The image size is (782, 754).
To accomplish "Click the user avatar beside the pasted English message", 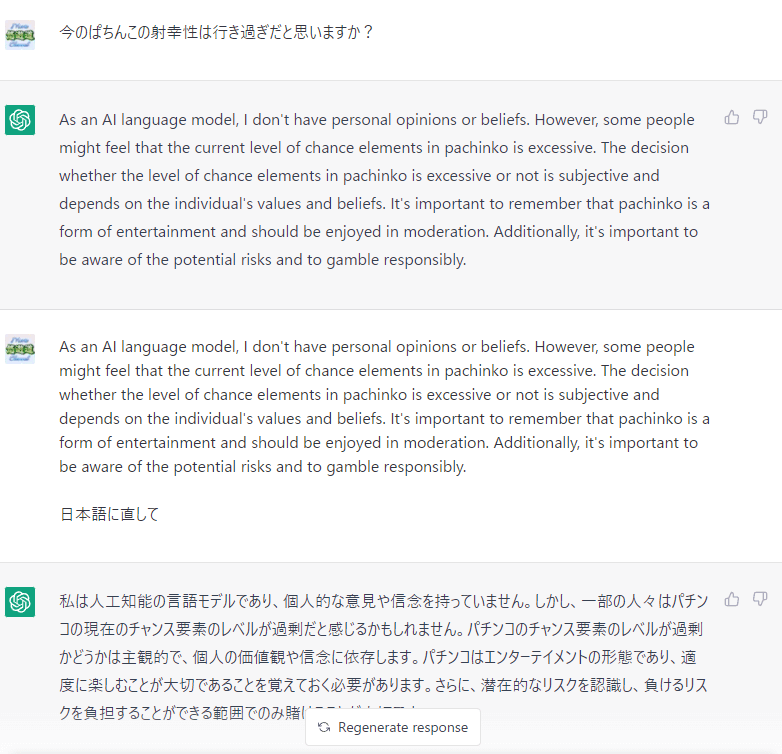I will (x=20, y=349).
